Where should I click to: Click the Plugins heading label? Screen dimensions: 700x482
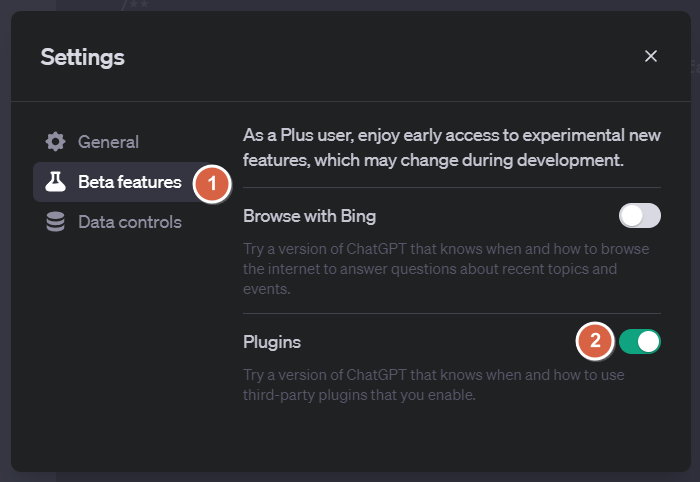click(x=272, y=342)
